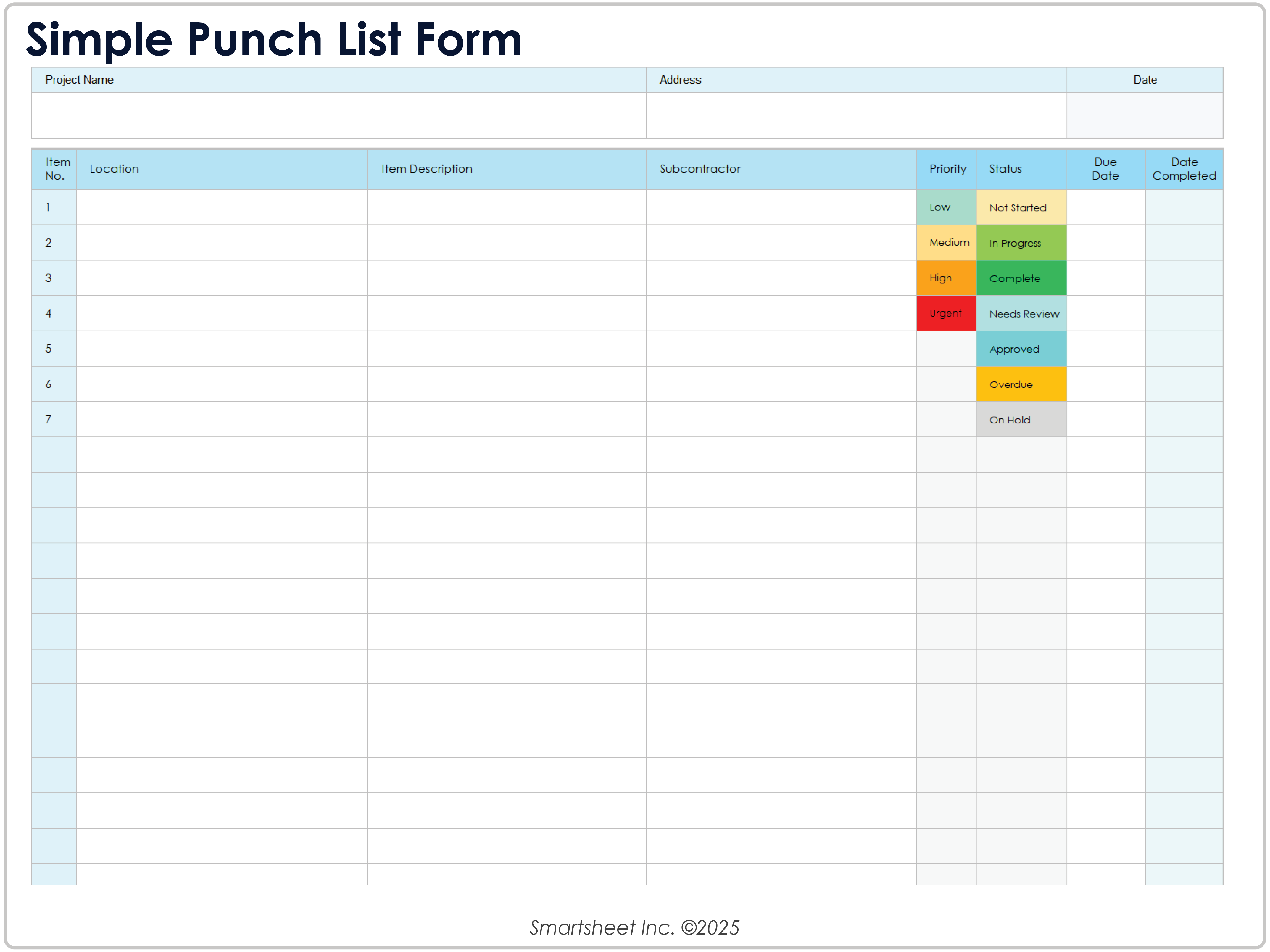Click the orange High priority cell

[x=946, y=278]
